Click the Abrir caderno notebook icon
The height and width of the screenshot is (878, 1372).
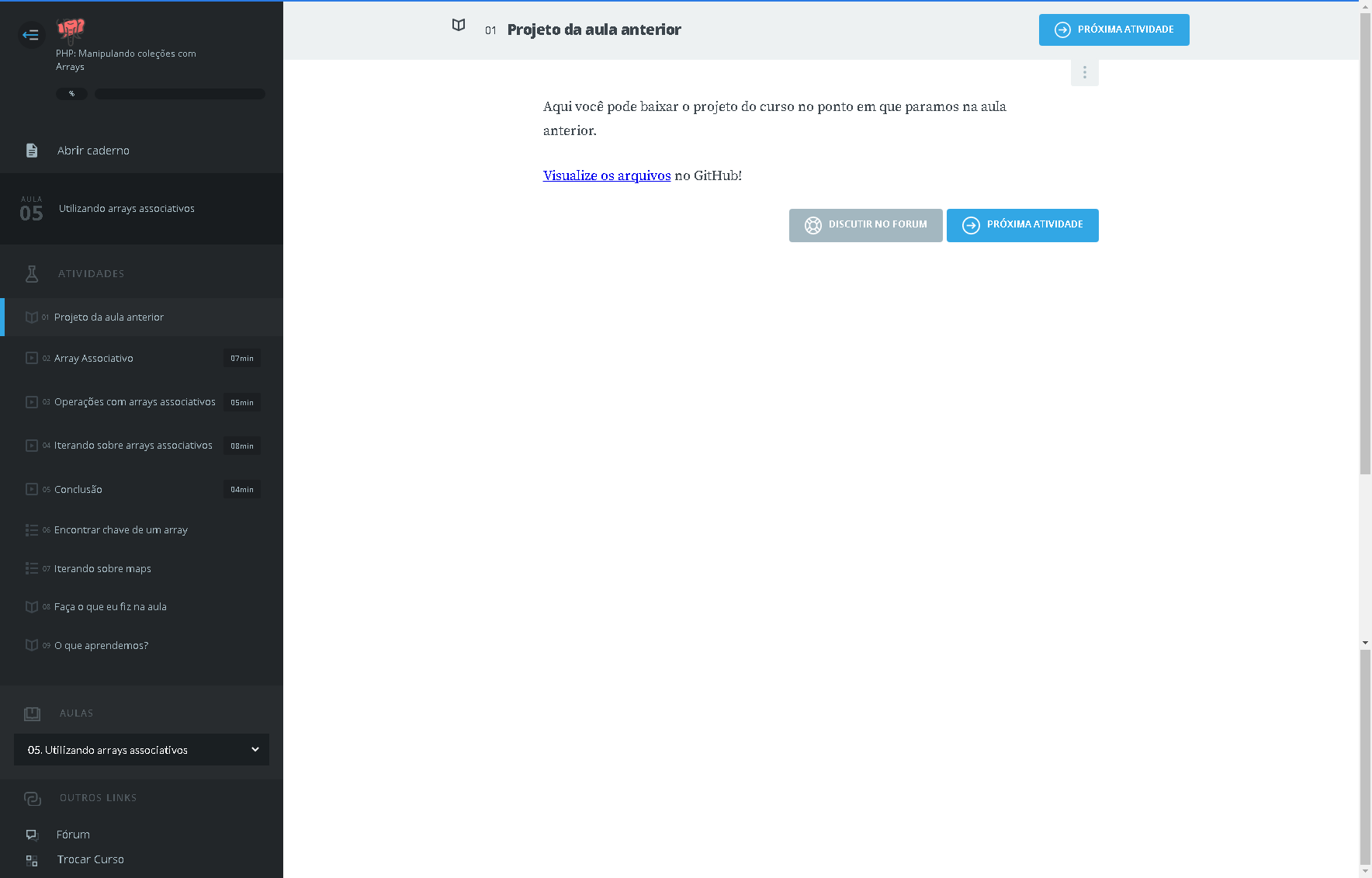point(32,151)
